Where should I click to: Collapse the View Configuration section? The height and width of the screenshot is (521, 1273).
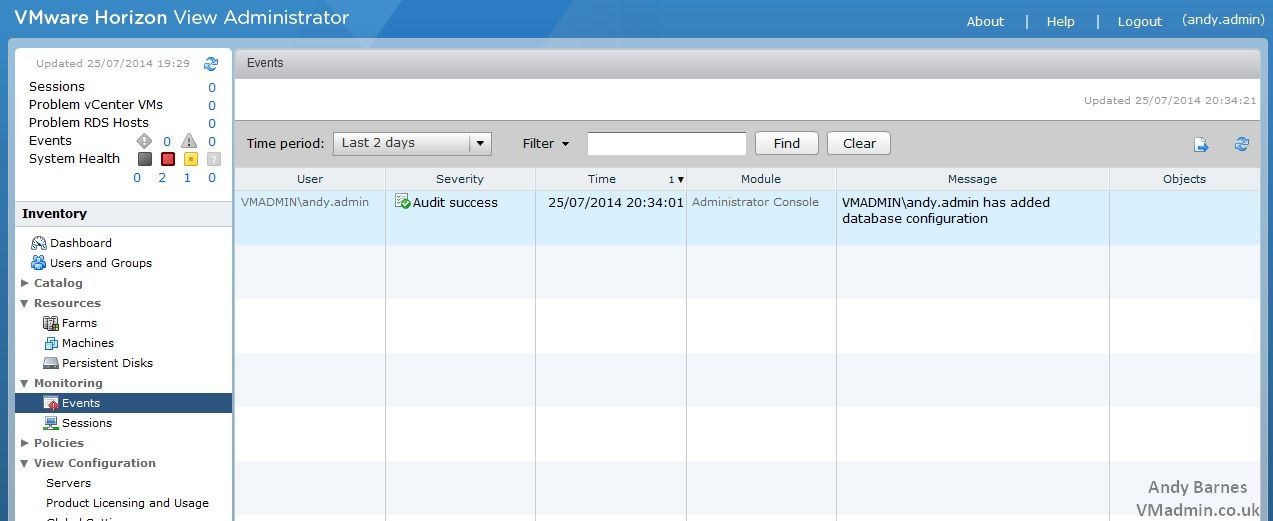(x=25, y=463)
